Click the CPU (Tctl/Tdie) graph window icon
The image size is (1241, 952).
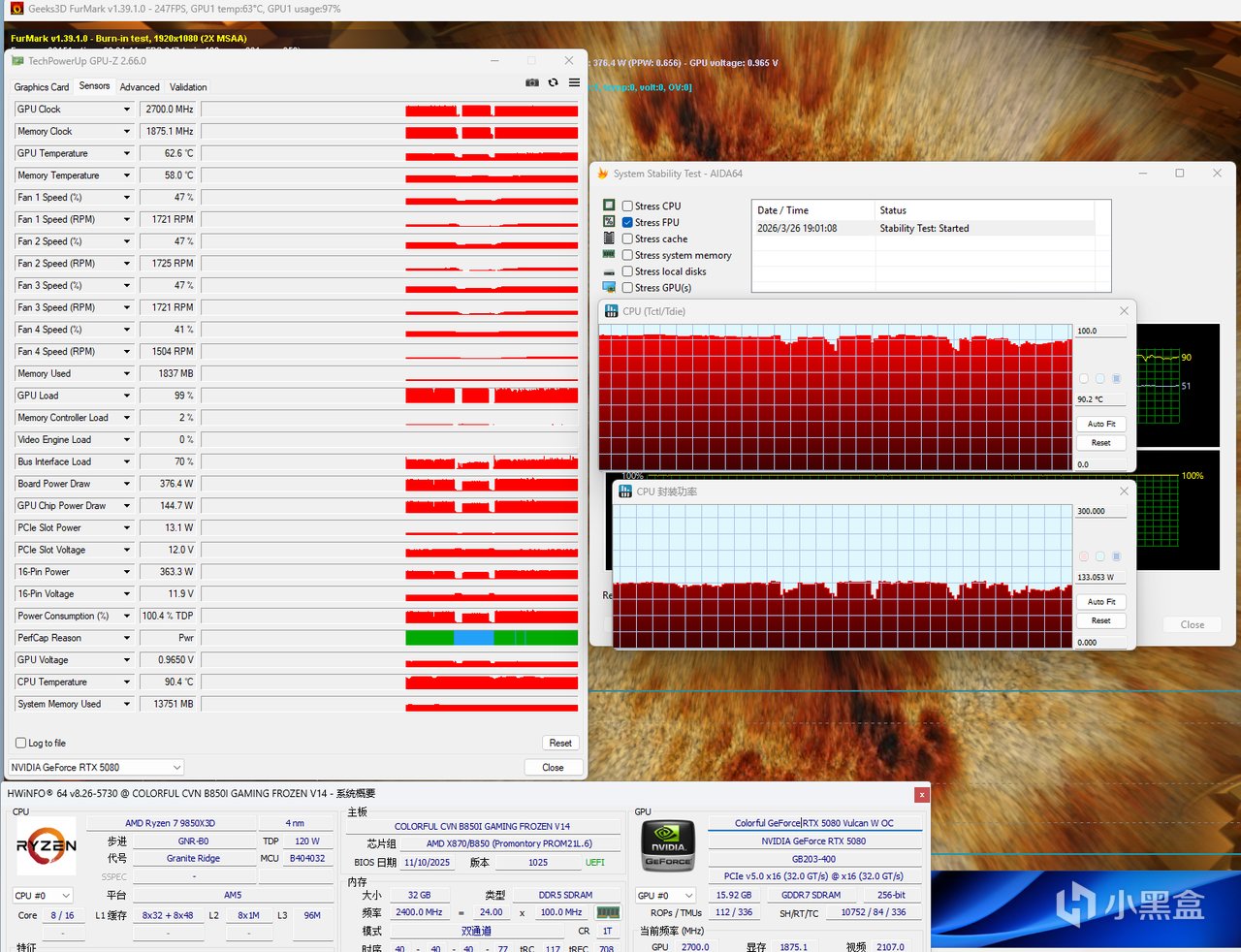point(612,311)
